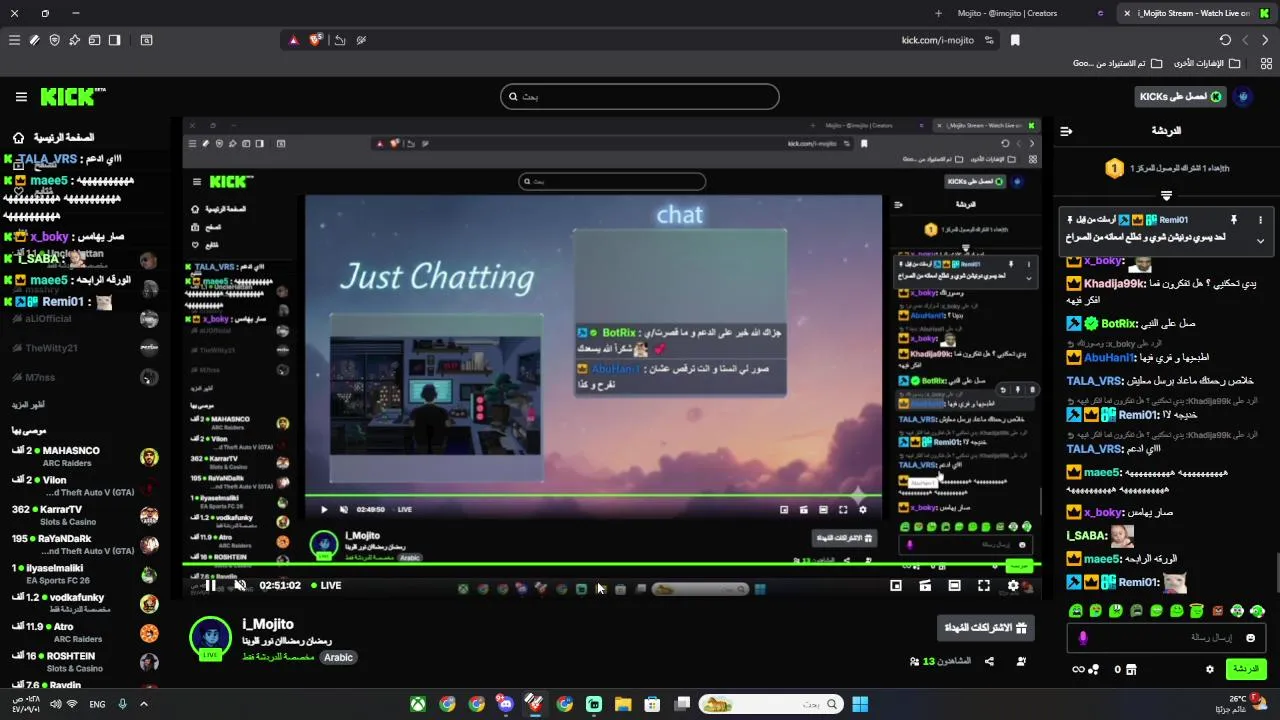Viewport: 1280px width, 720px height.
Task: Toggle picture-in-picture mini player
Action: pyautogui.click(x=896, y=586)
